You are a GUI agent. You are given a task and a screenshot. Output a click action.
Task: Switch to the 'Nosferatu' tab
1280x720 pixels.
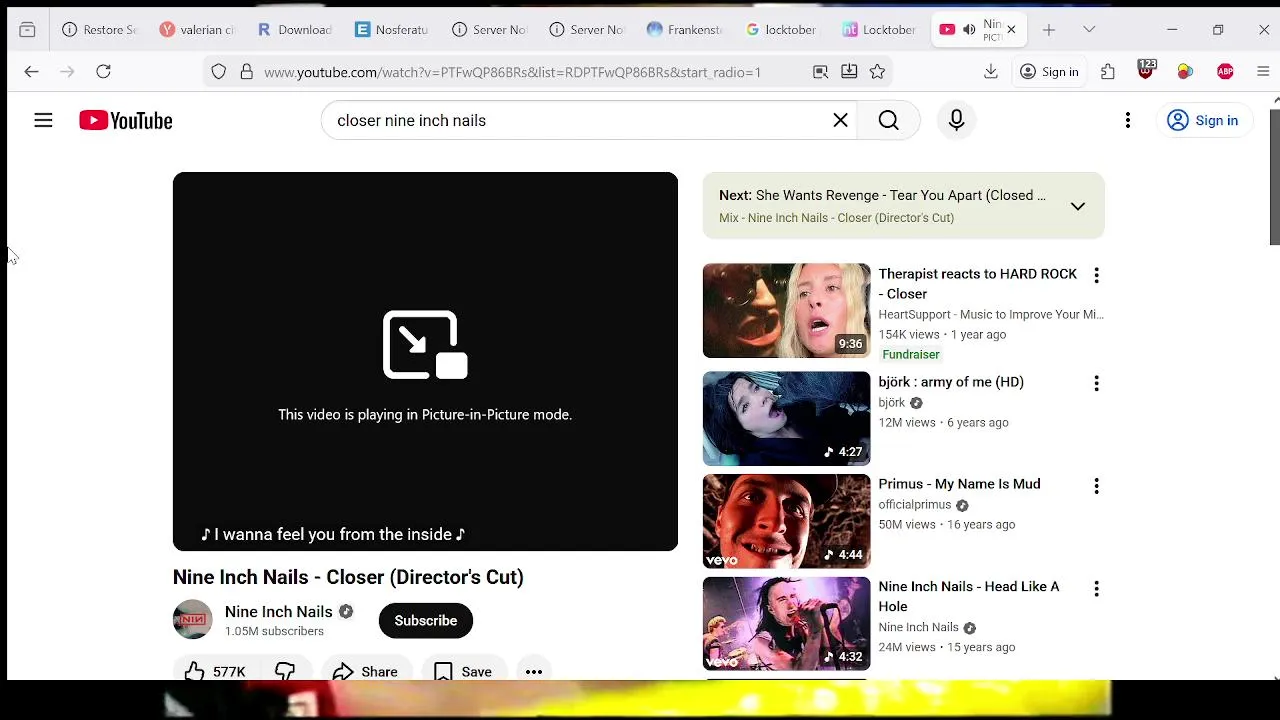pos(393,30)
